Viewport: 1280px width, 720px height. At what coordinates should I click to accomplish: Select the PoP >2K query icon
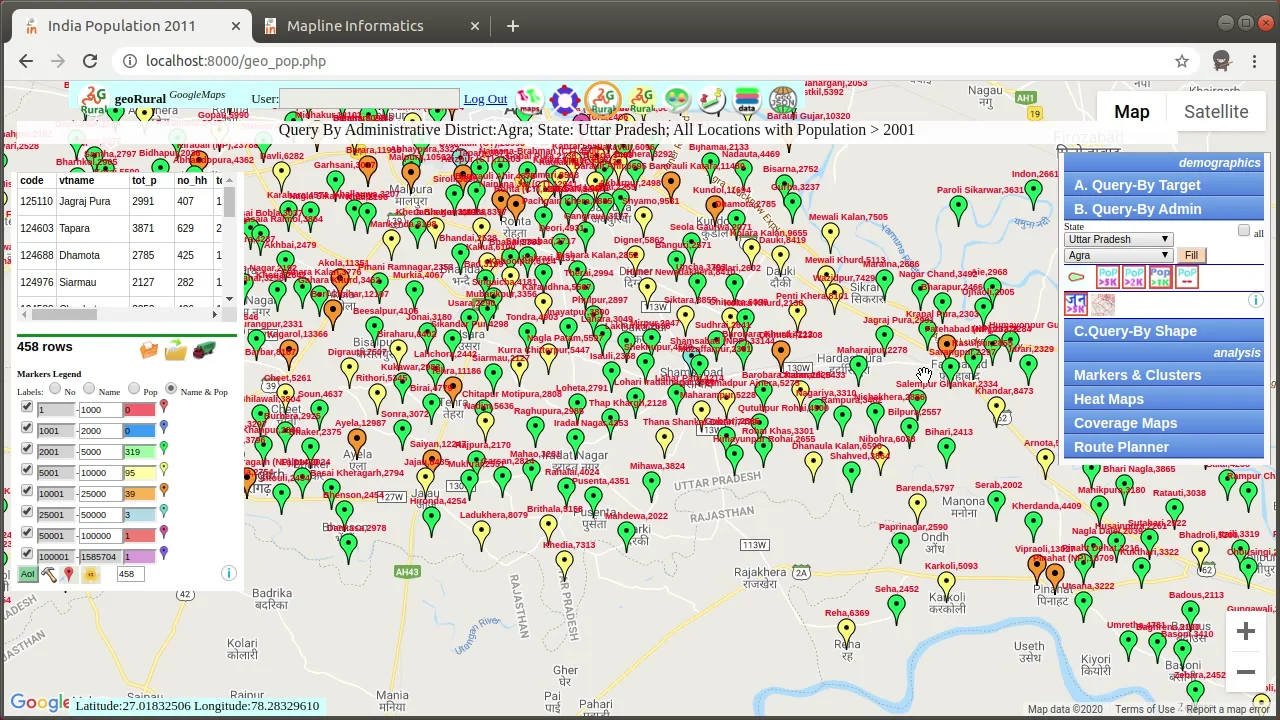(x=1133, y=277)
